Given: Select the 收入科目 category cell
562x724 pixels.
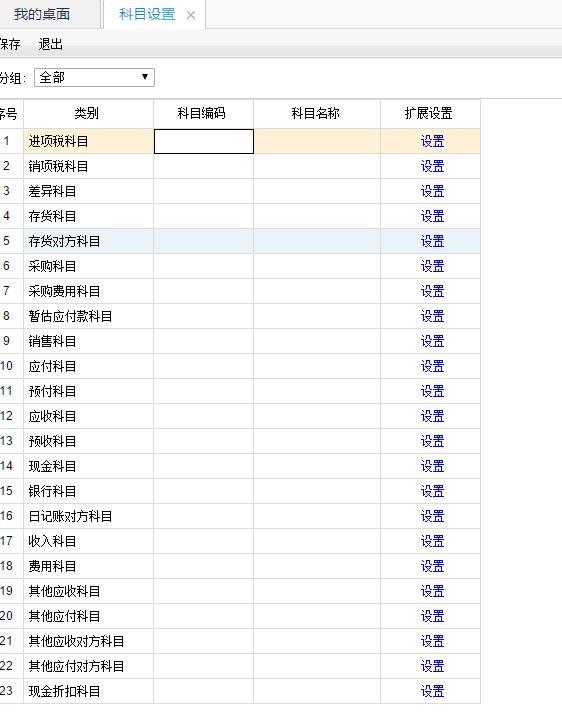Looking at the screenshot, I should [88, 541].
